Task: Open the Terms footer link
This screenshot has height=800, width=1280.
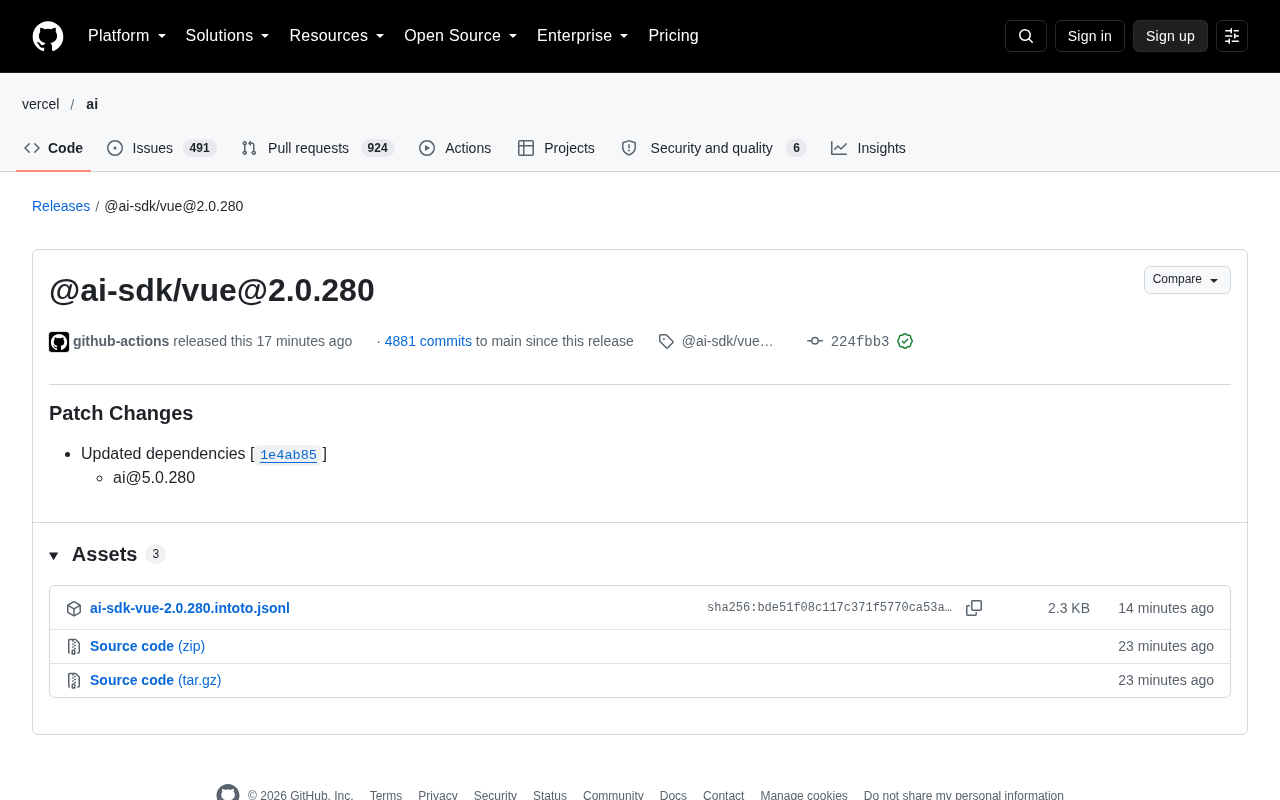Action: [386, 796]
